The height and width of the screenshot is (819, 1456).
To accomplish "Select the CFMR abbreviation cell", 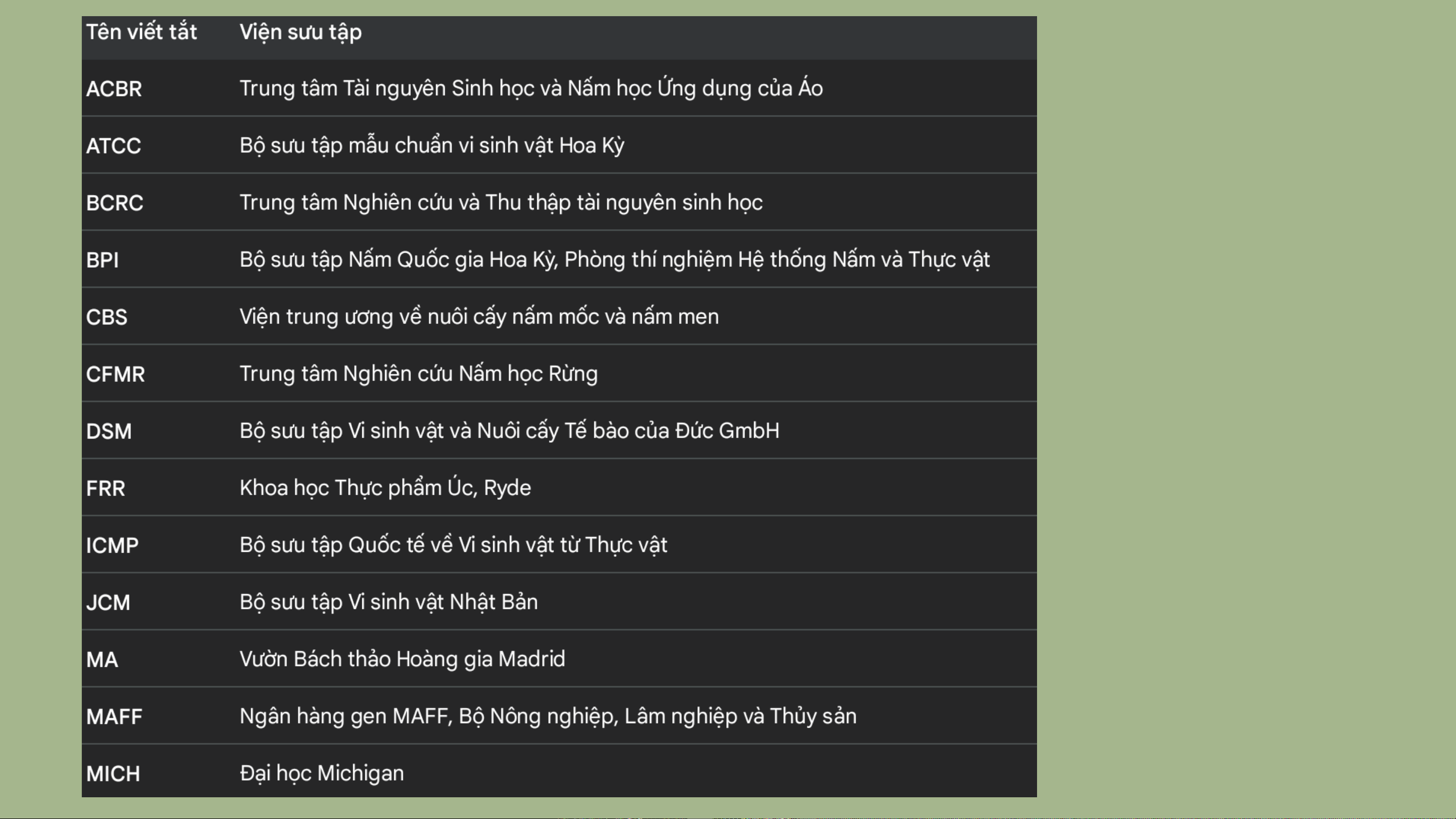I will (115, 374).
